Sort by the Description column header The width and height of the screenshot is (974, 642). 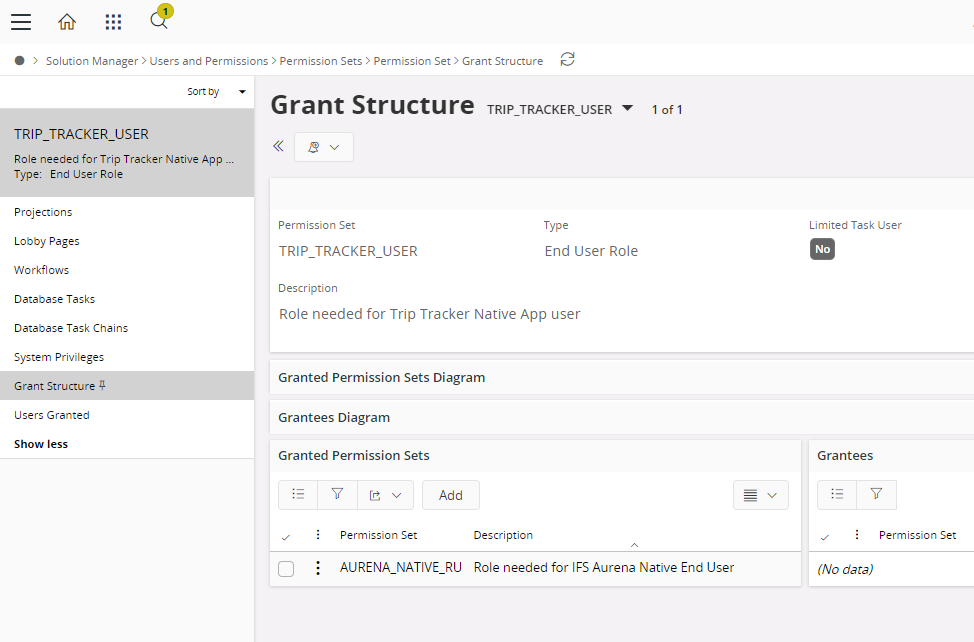(x=503, y=536)
